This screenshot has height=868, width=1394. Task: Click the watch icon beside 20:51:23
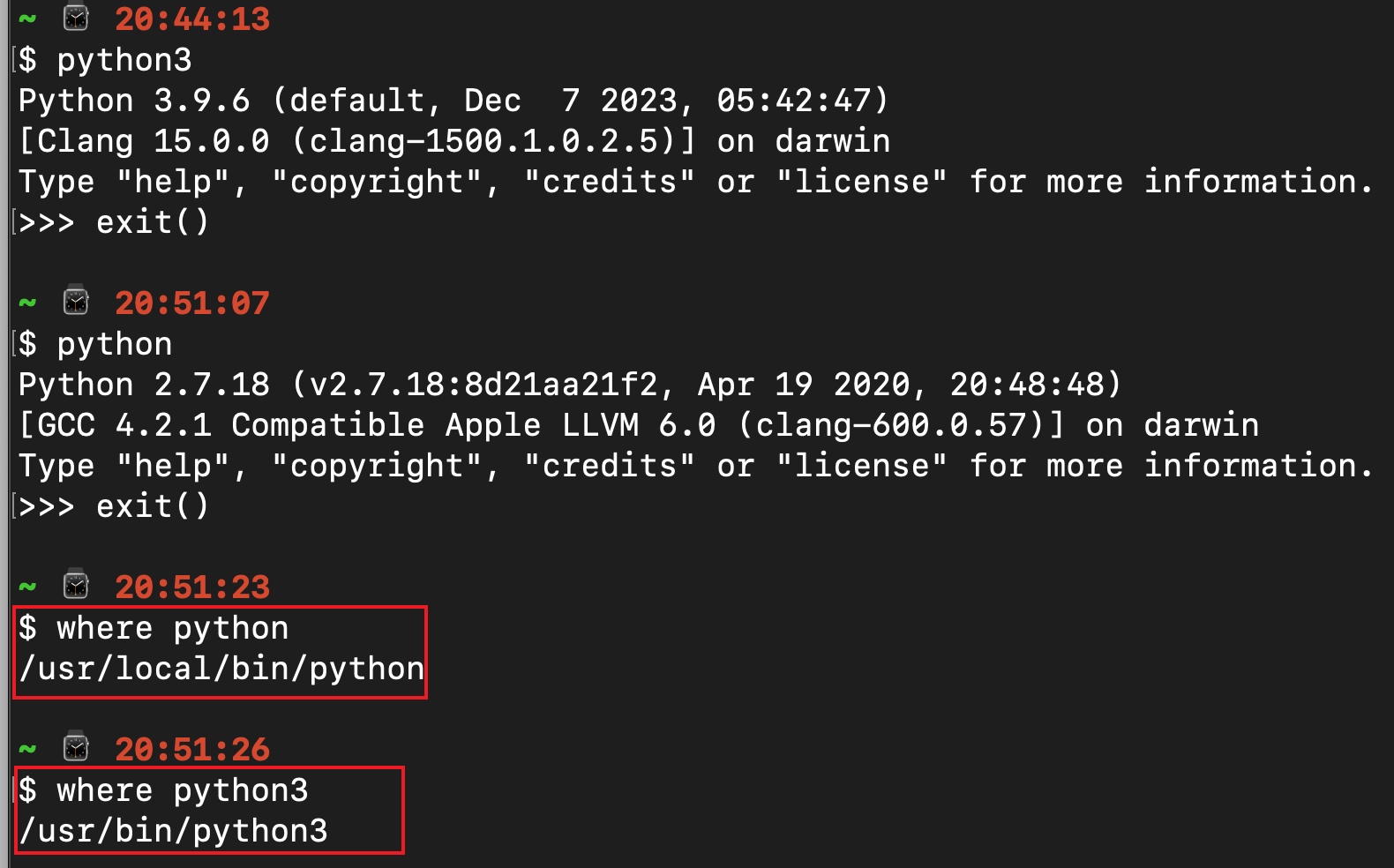[x=76, y=586]
